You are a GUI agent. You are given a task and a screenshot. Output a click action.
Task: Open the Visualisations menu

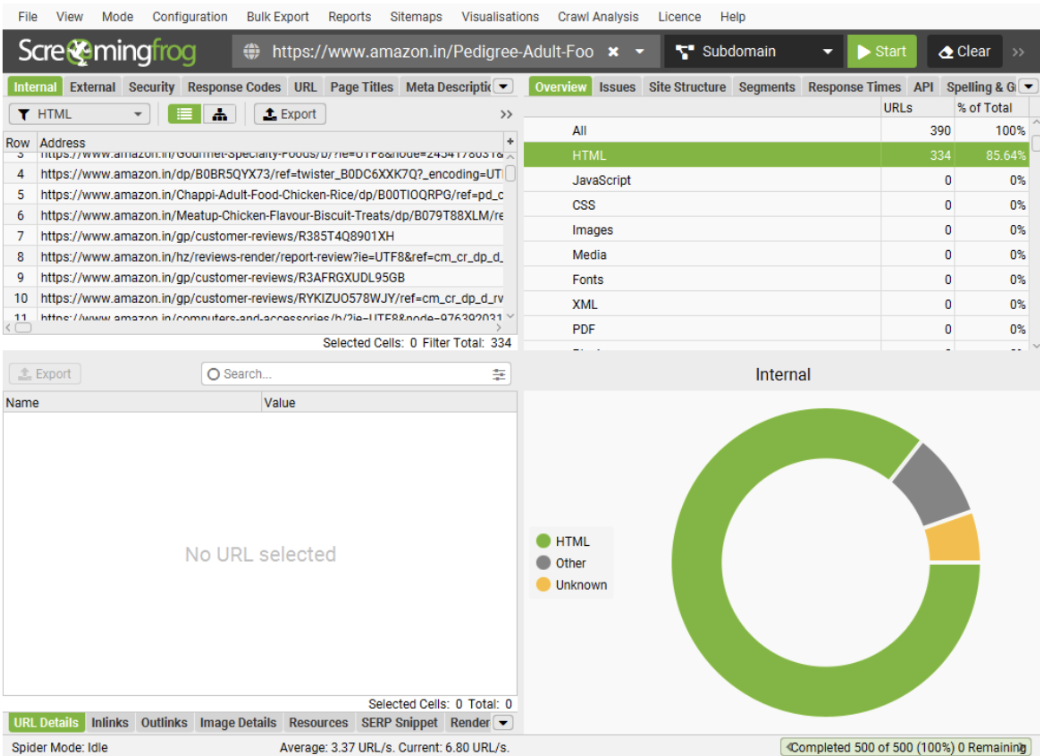pos(500,17)
